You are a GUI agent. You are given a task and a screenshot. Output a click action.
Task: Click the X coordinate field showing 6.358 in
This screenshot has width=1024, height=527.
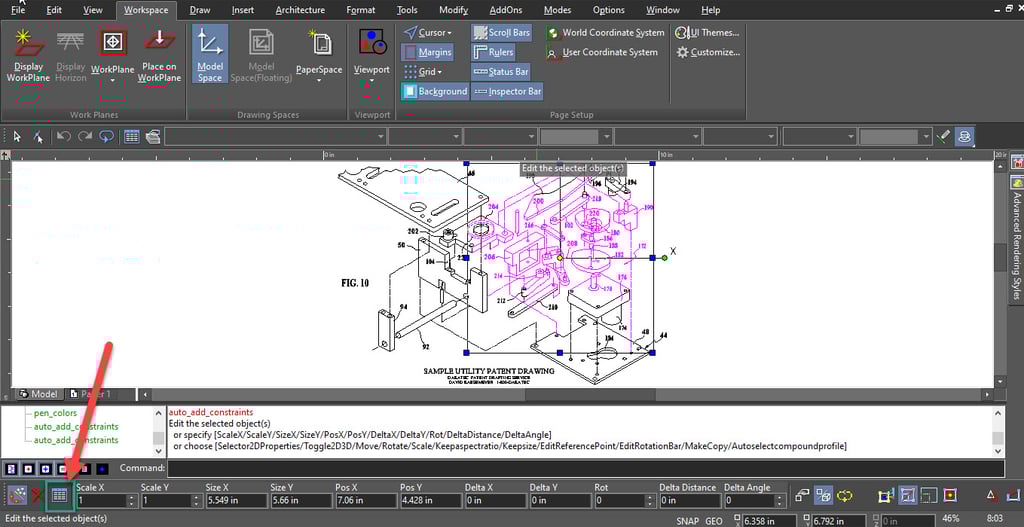click(x=769, y=521)
